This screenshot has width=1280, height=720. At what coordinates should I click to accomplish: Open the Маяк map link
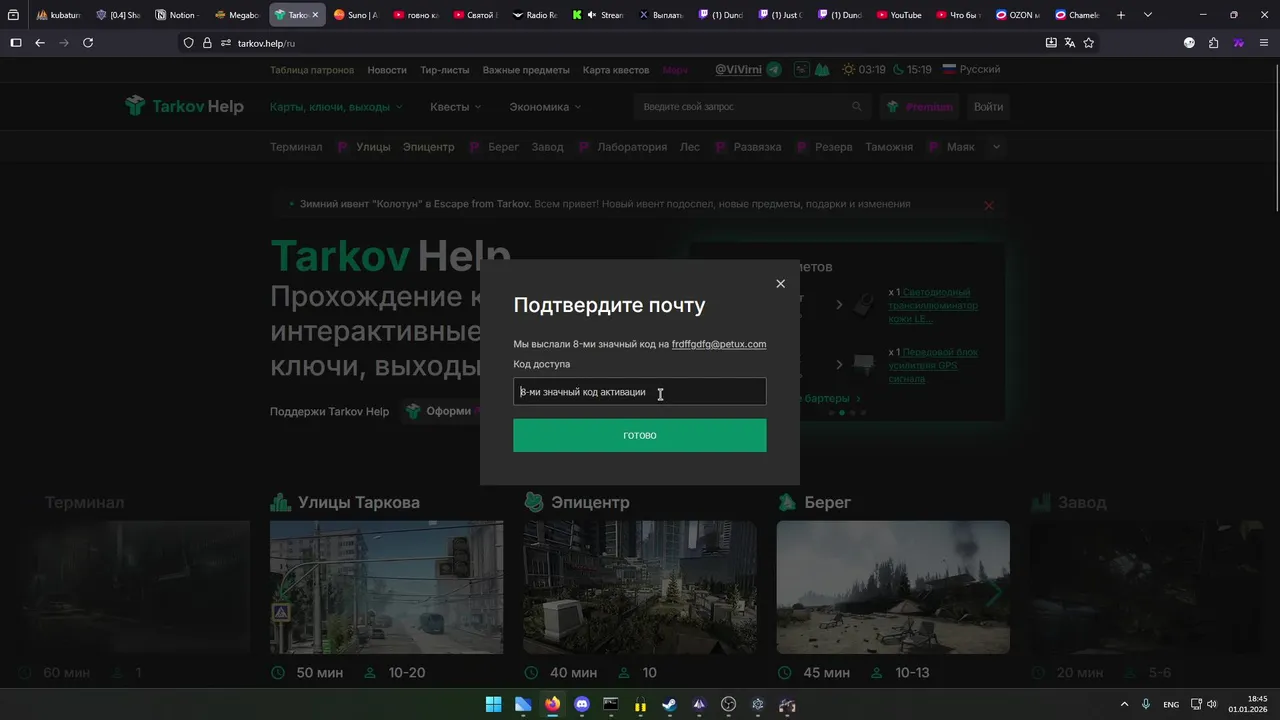click(960, 147)
